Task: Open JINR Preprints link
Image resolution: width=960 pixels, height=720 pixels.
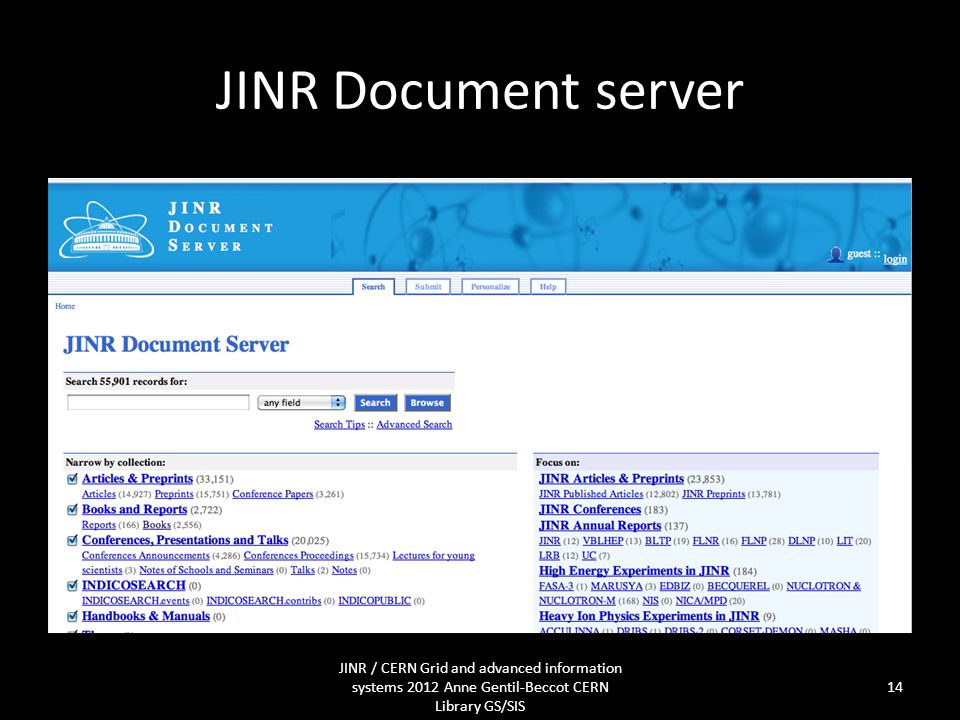Action: pyautogui.click(x=713, y=494)
